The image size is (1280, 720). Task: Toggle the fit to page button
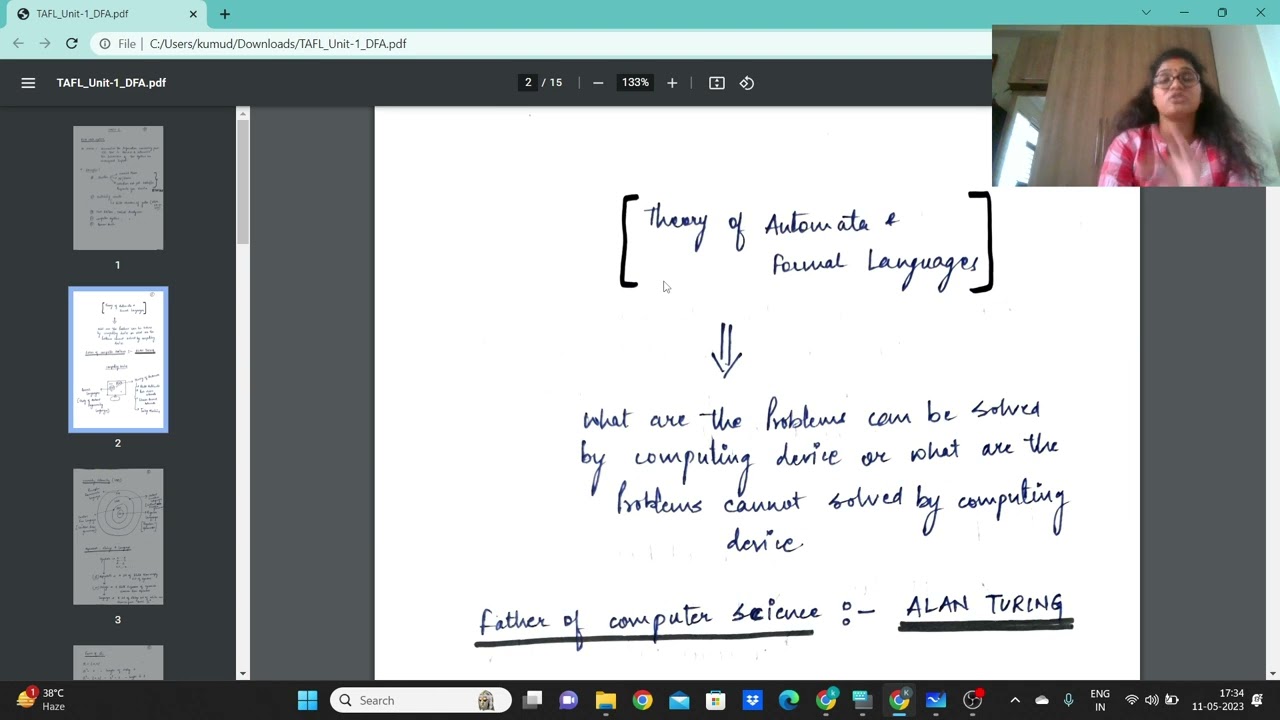[x=716, y=83]
